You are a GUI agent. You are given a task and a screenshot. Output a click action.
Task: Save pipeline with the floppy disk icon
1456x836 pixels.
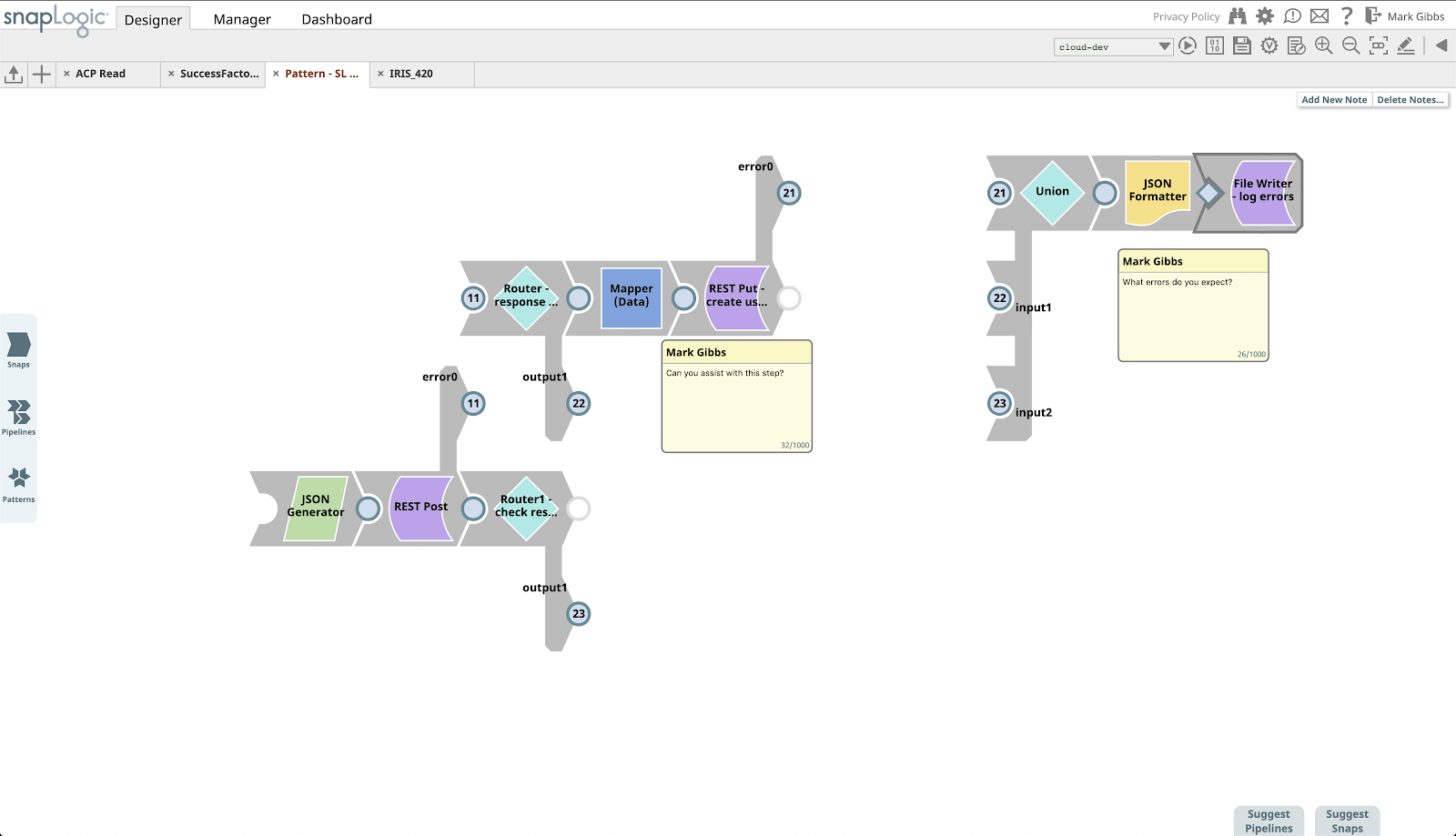pos(1242,45)
